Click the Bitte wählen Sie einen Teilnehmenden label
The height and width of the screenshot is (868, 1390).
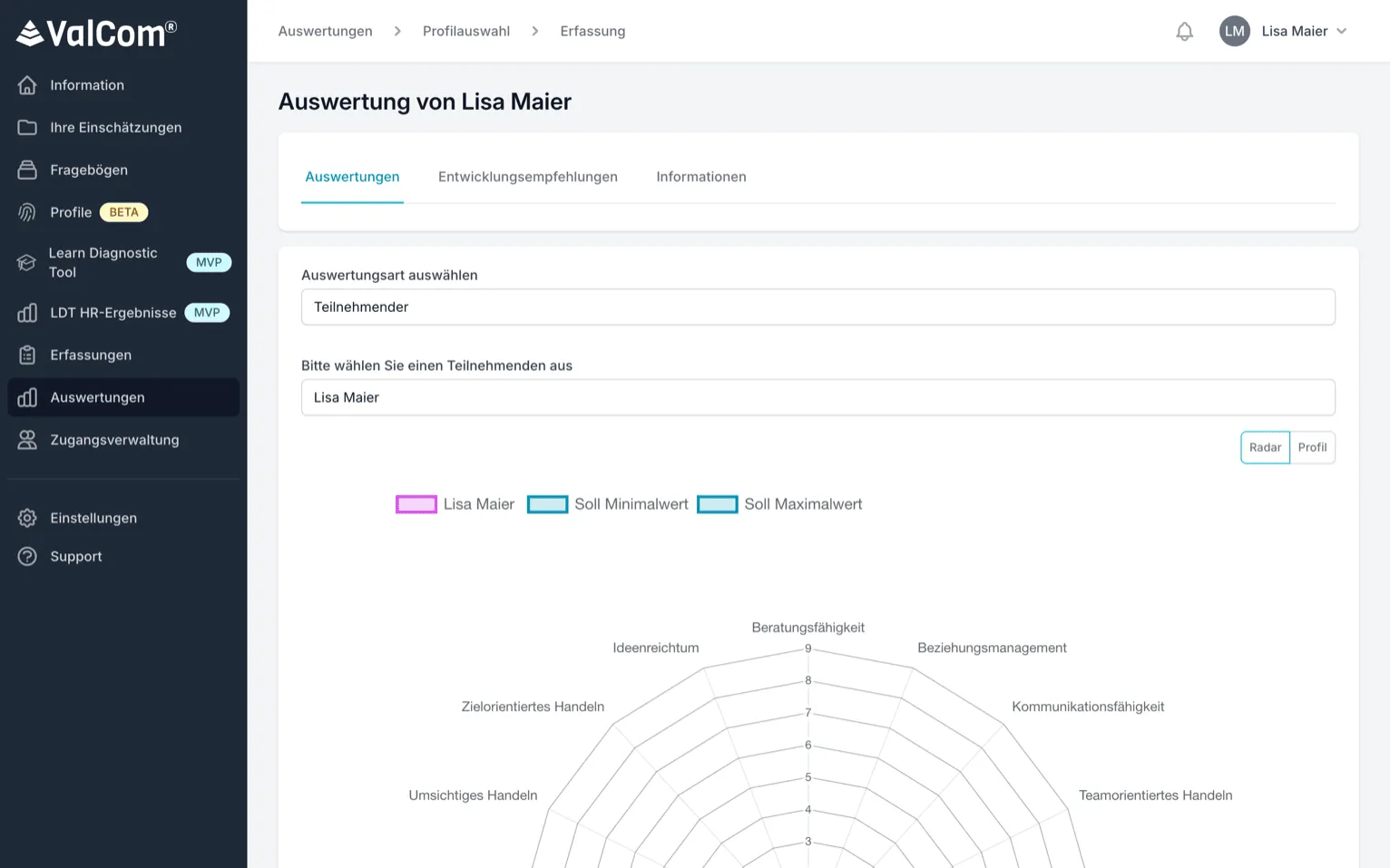[436, 366]
